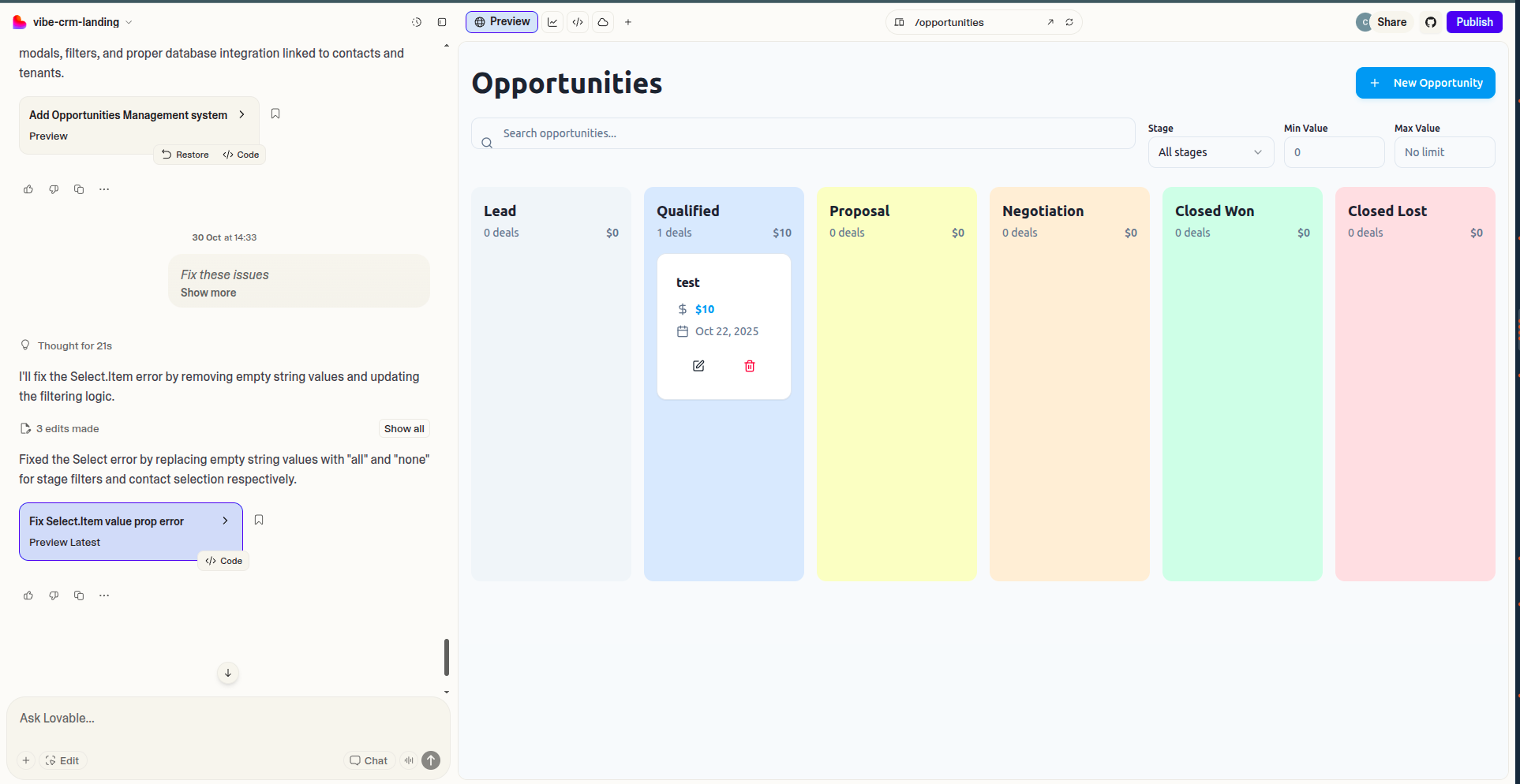Viewport: 1520px width, 784px height.
Task: Switch to the code view icon
Action: (578, 22)
